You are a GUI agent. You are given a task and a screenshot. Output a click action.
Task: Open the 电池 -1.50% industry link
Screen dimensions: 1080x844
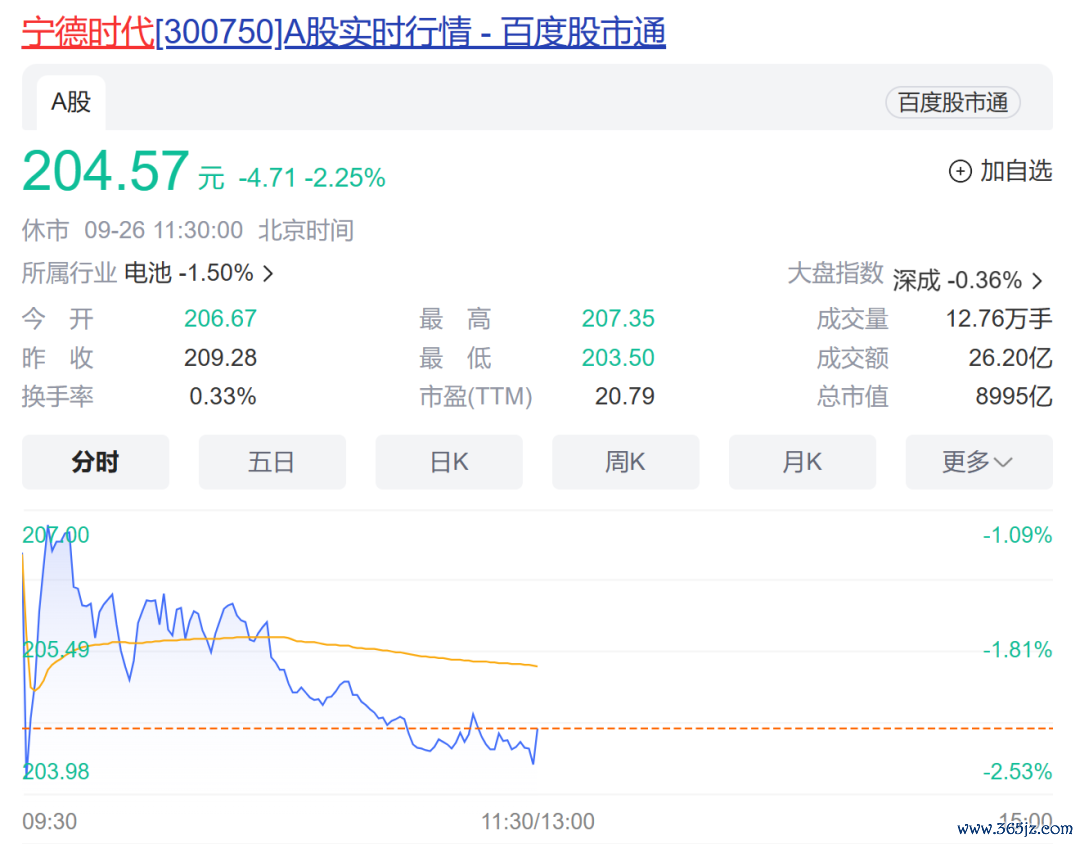coord(189,273)
